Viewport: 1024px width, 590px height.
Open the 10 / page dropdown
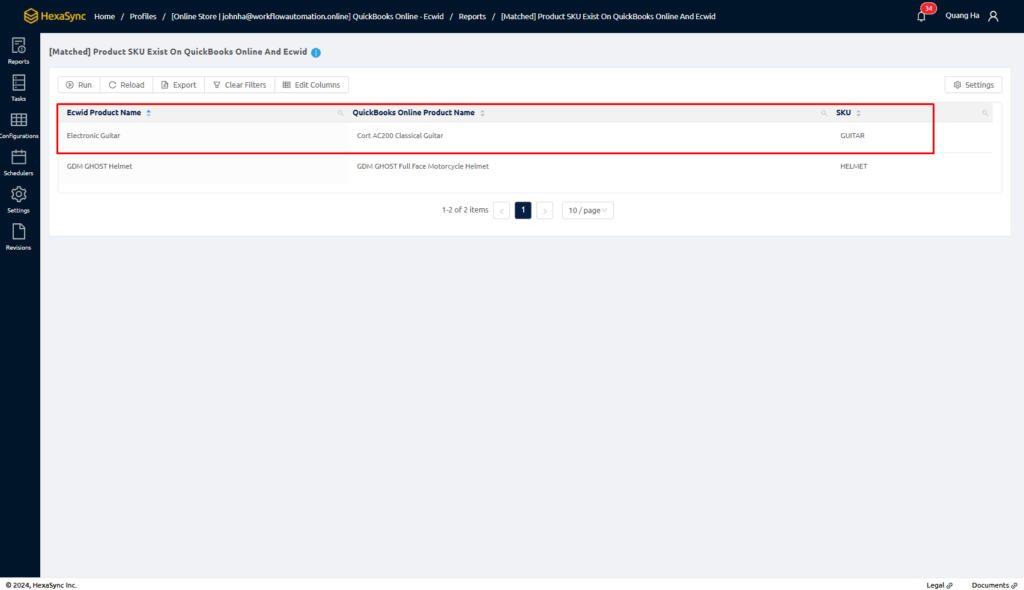(588, 210)
